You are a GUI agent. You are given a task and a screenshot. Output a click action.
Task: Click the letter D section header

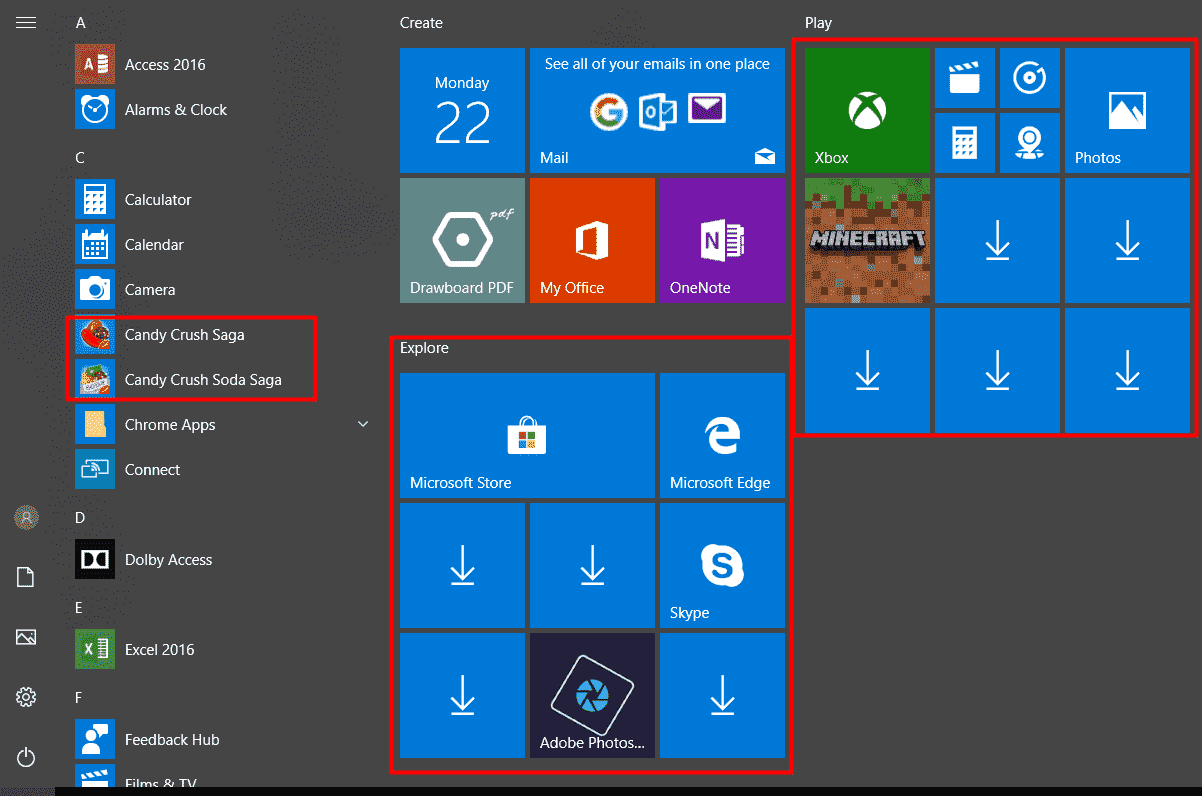point(80,517)
